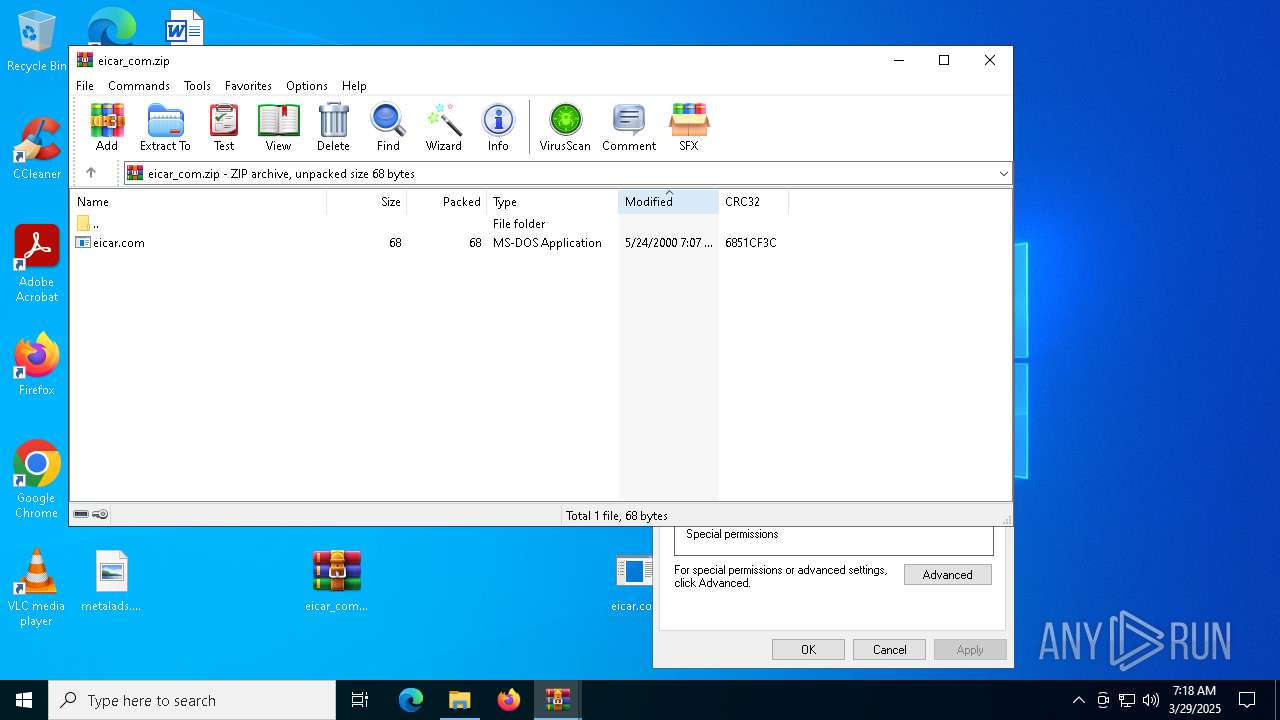Screen dimensions: 1280x720
Task: Click the taskbar search box
Action: [x=192, y=700]
